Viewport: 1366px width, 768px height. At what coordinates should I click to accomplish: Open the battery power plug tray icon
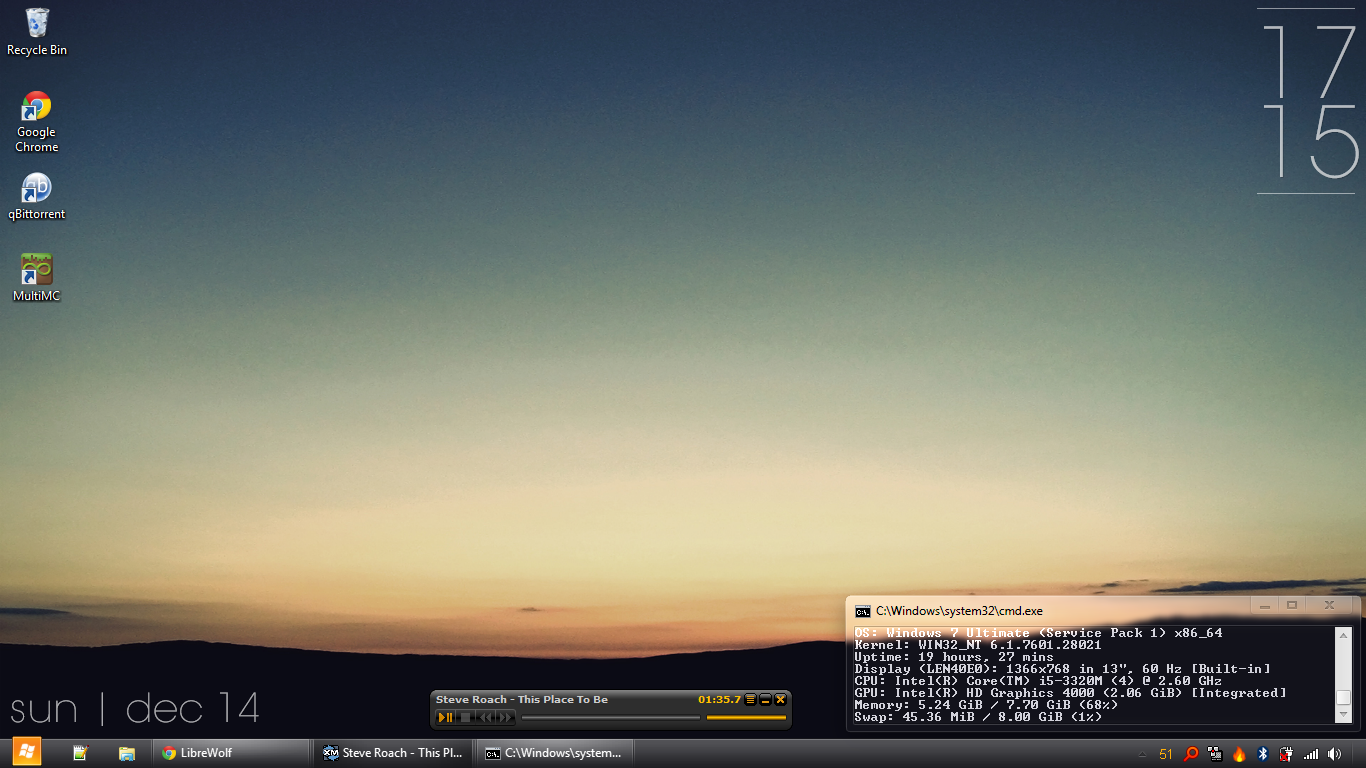1287,754
